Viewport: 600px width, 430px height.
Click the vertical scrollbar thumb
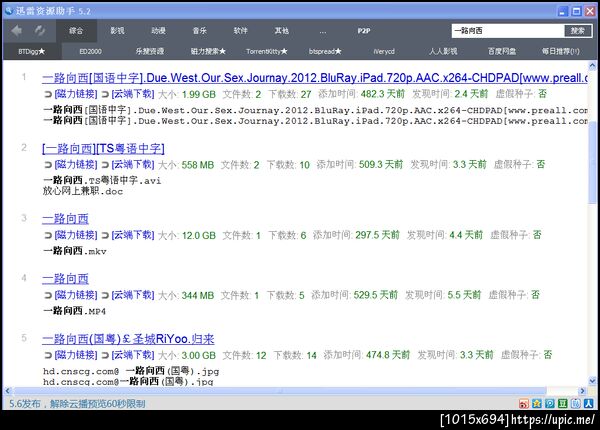[x=592, y=163]
